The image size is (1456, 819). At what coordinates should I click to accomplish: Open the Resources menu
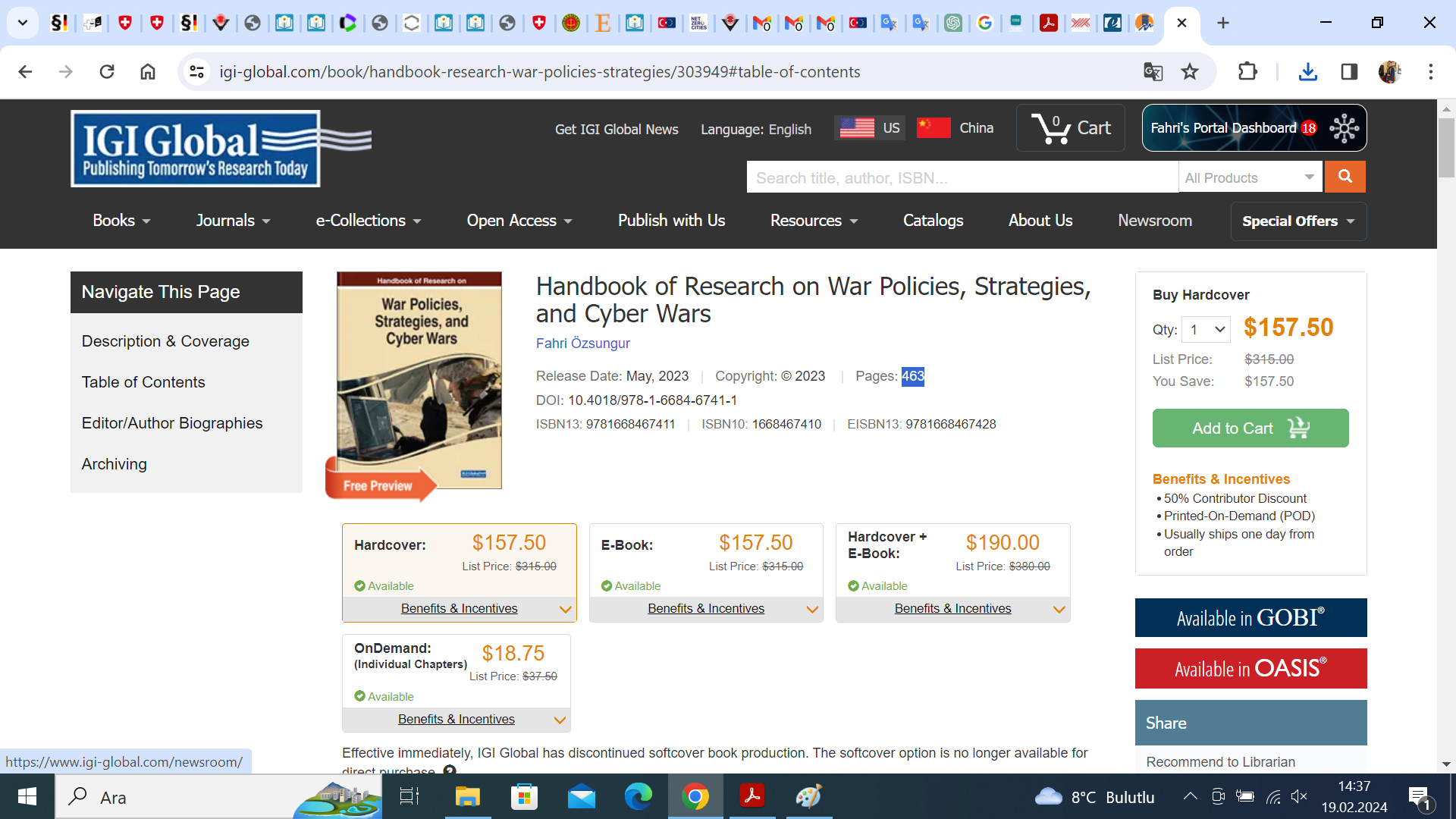[814, 221]
